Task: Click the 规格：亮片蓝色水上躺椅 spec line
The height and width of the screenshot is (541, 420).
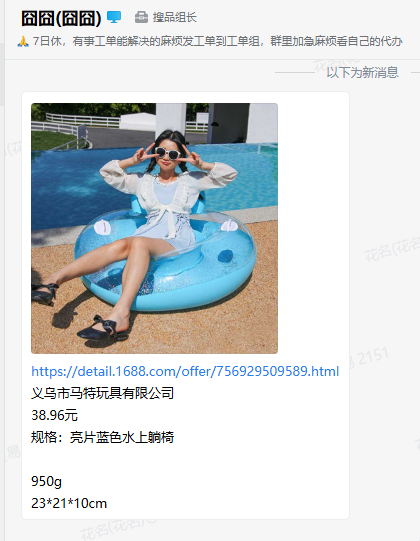Action: pos(102,437)
